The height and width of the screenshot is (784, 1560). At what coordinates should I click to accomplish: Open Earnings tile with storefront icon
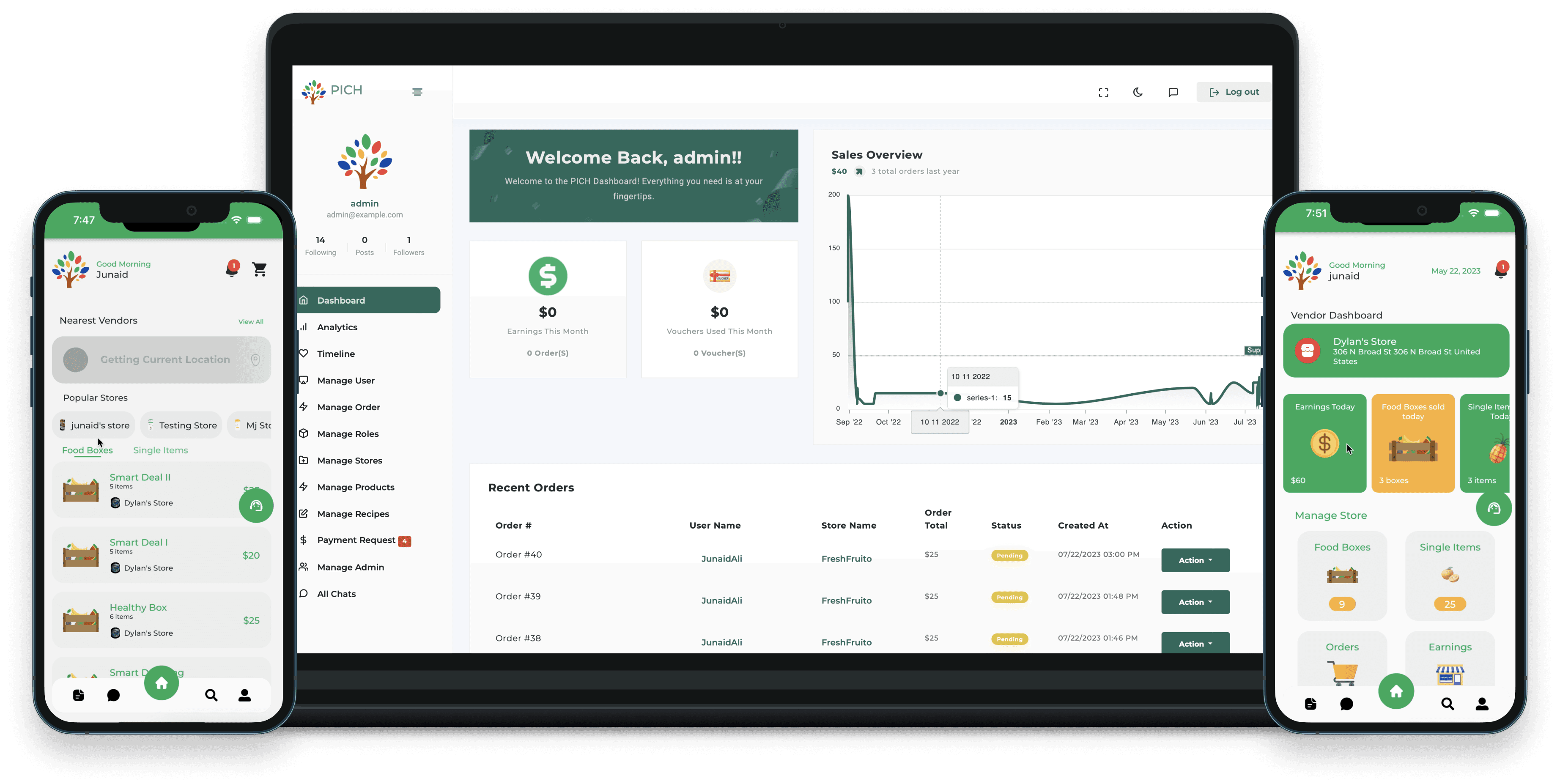[1450, 659]
